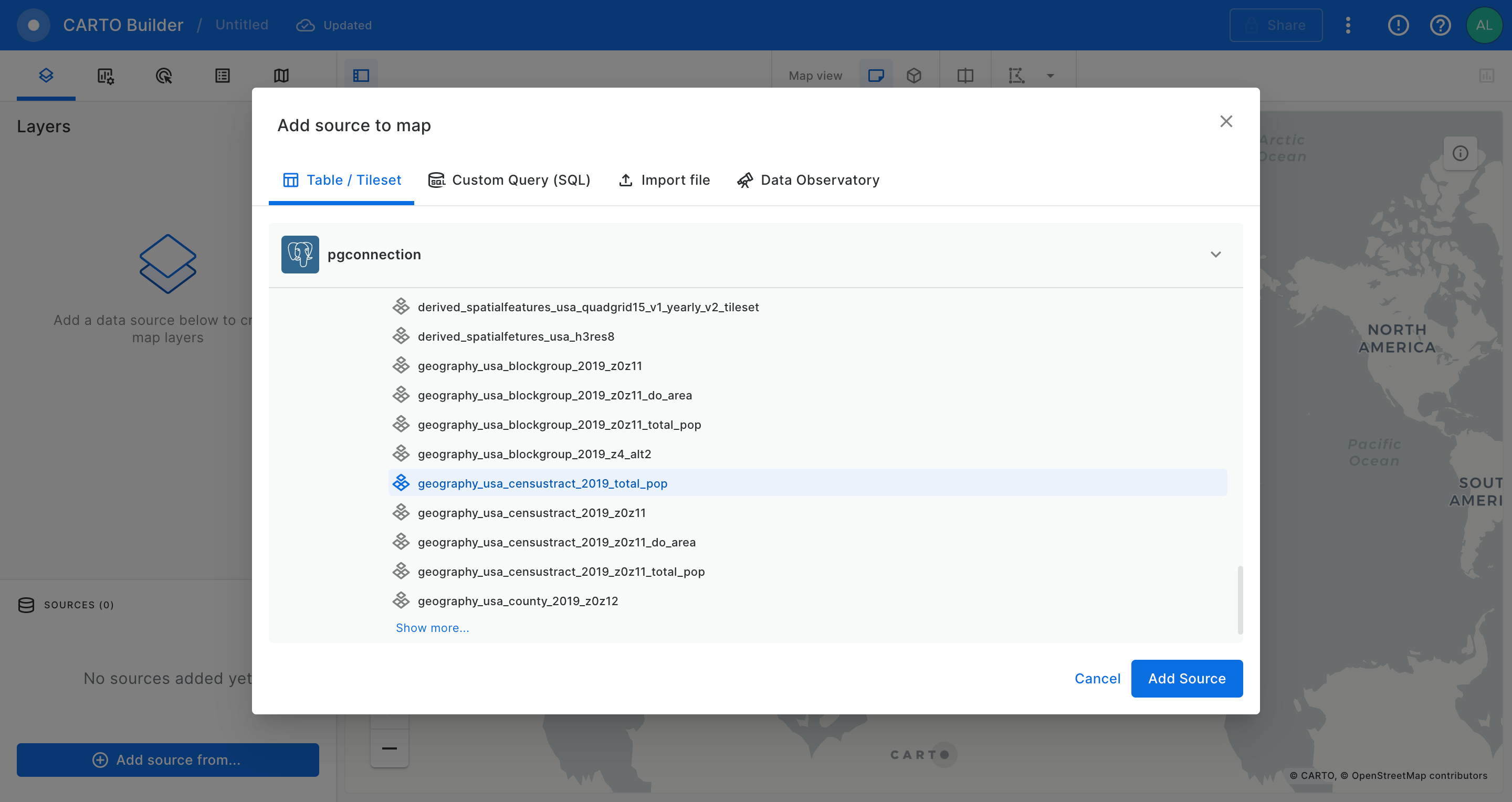
Task: Close the Add source dialog
Action: [1225, 121]
